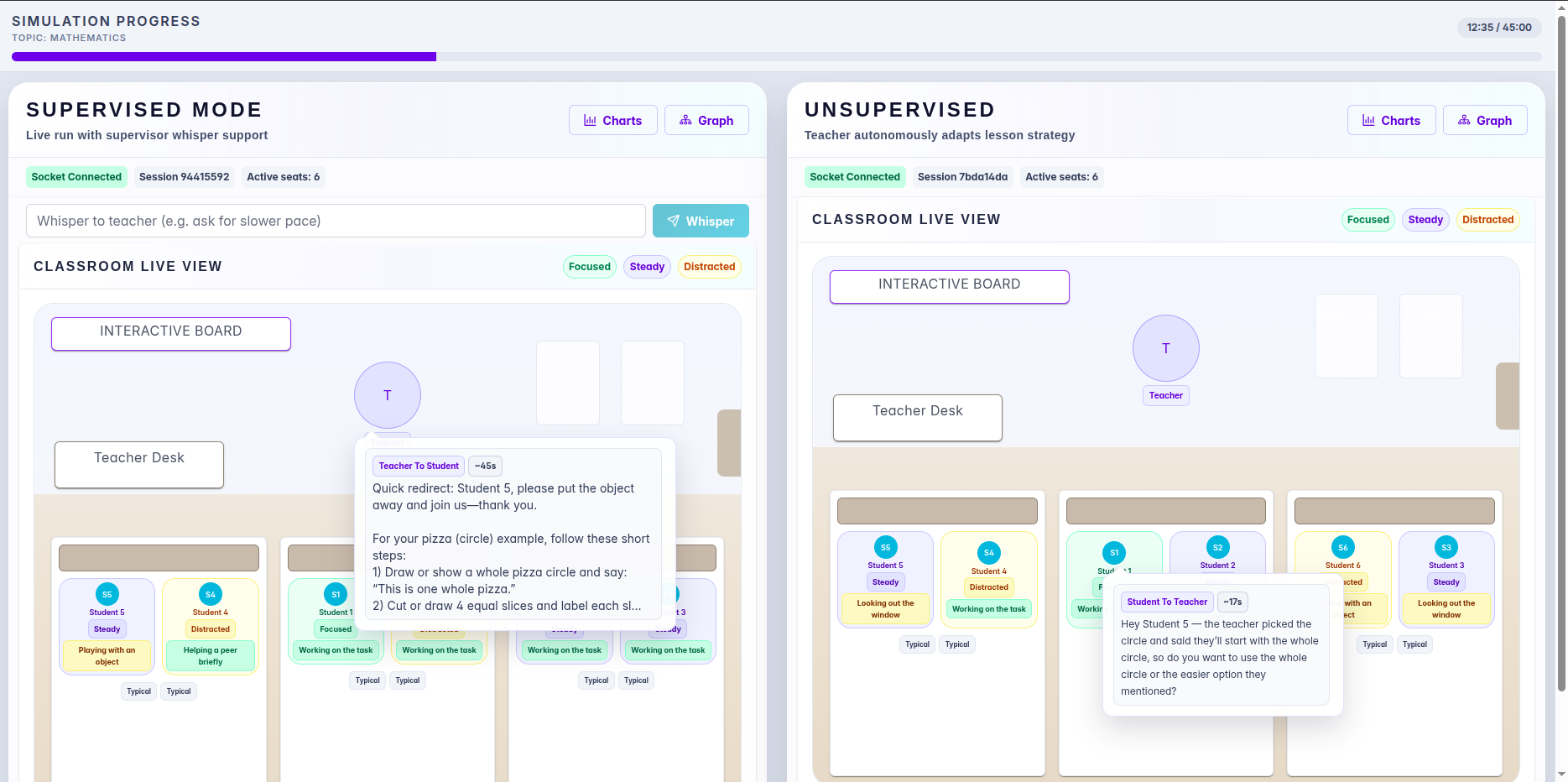The image size is (1568, 782).
Task: Select teacher T avatar in supervised classroom
Action: click(388, 395)
